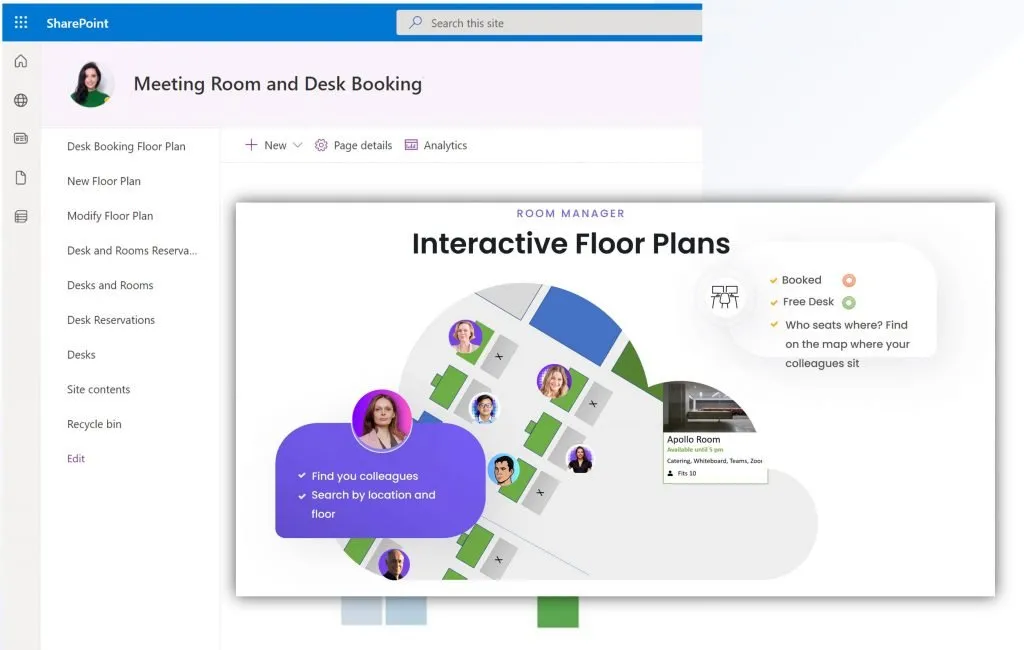Click ROOM MANAGER label
This screenshot has width=1024, height=650.
pyautogui.click(x=571, y=214)
